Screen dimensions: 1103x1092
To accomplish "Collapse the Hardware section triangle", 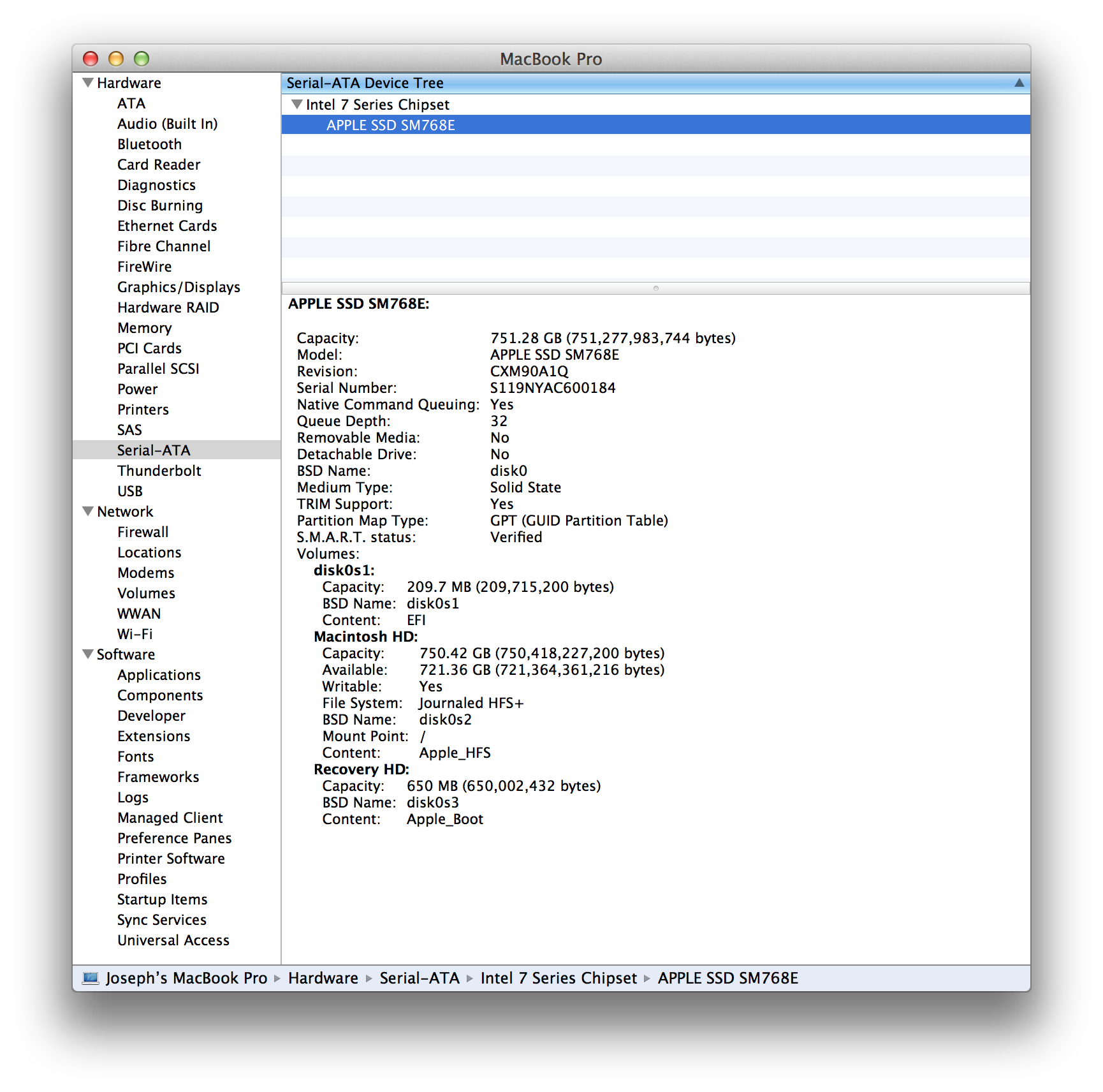I will point(88,82).
